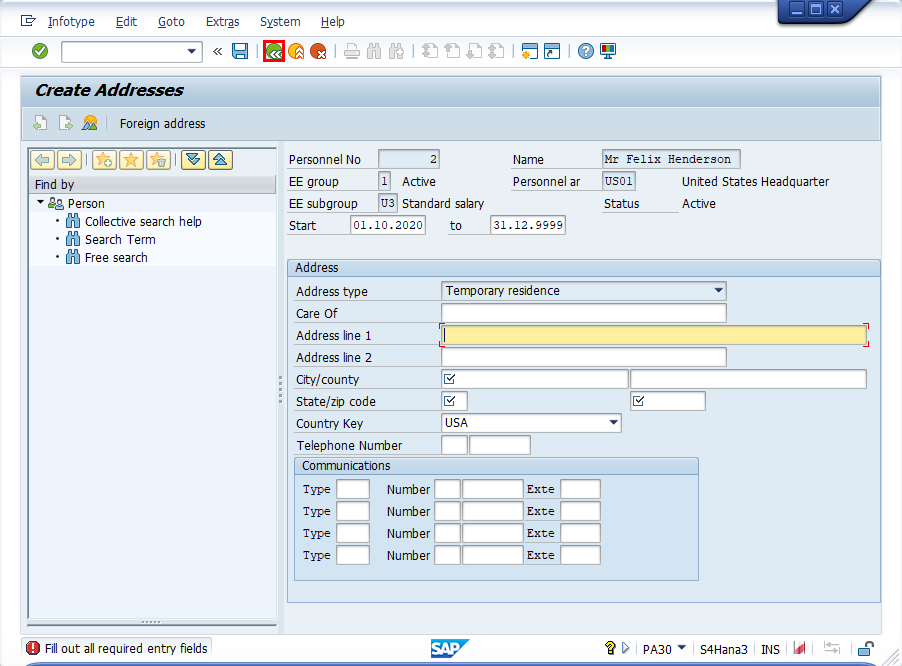Open the Extras menu
Viewport: 902px width, 666px height.
coord(223,22)
